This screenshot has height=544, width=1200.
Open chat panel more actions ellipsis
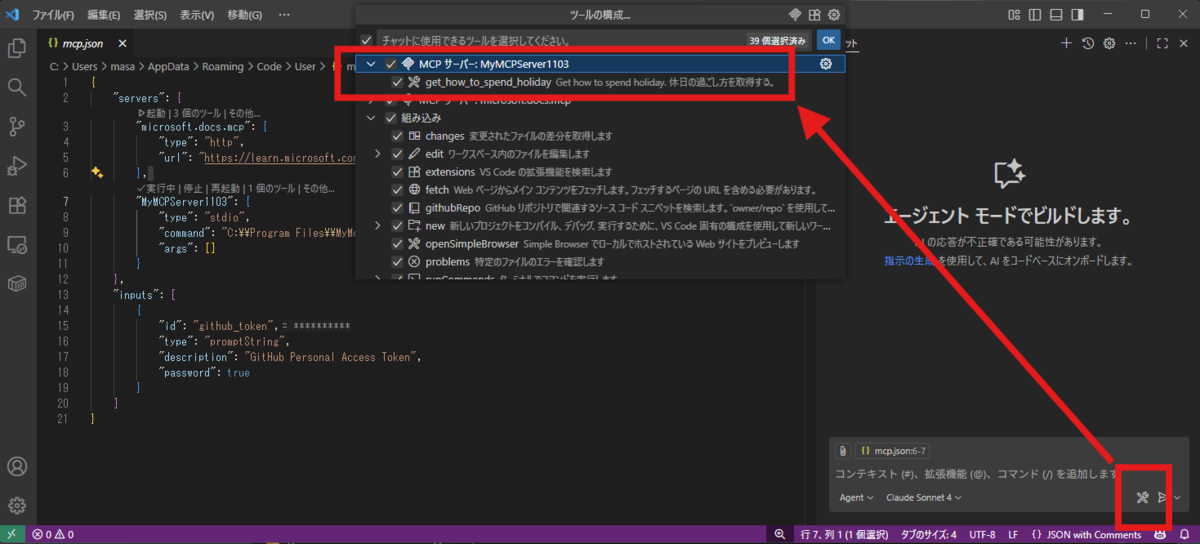click(1130, 43)
